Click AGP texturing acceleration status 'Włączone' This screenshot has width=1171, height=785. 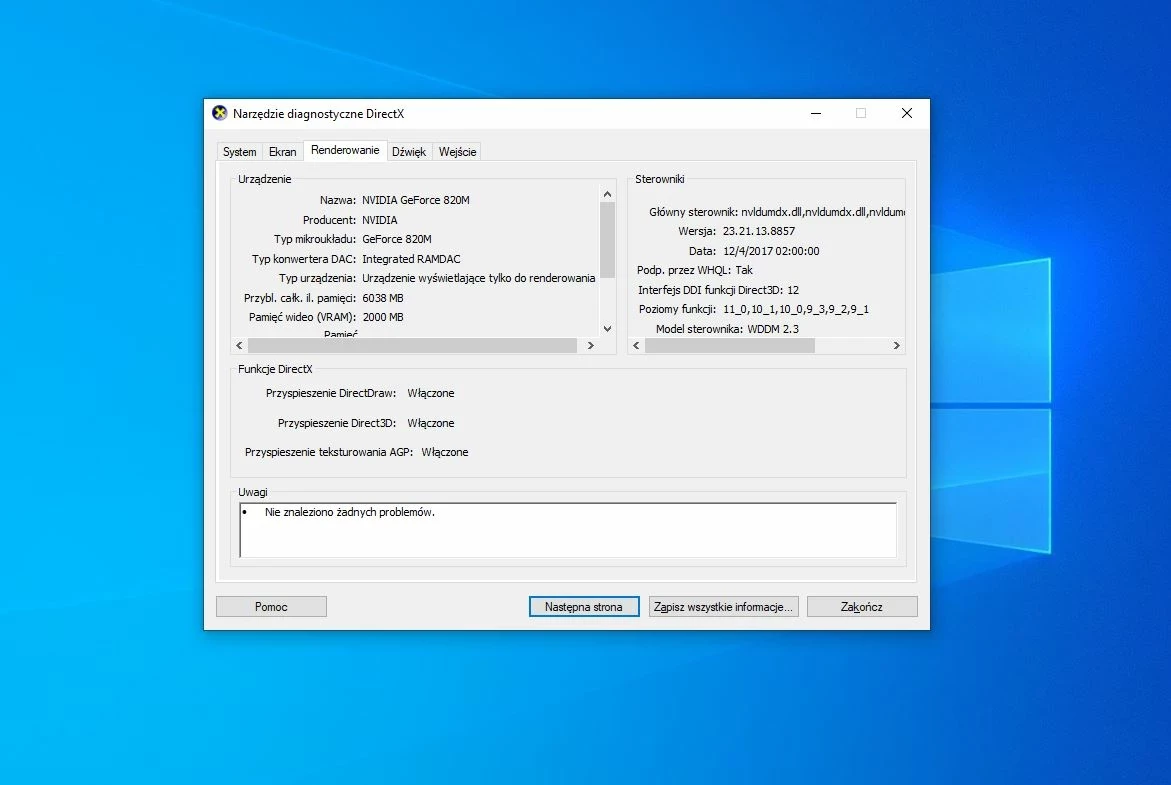pos(445,452)
